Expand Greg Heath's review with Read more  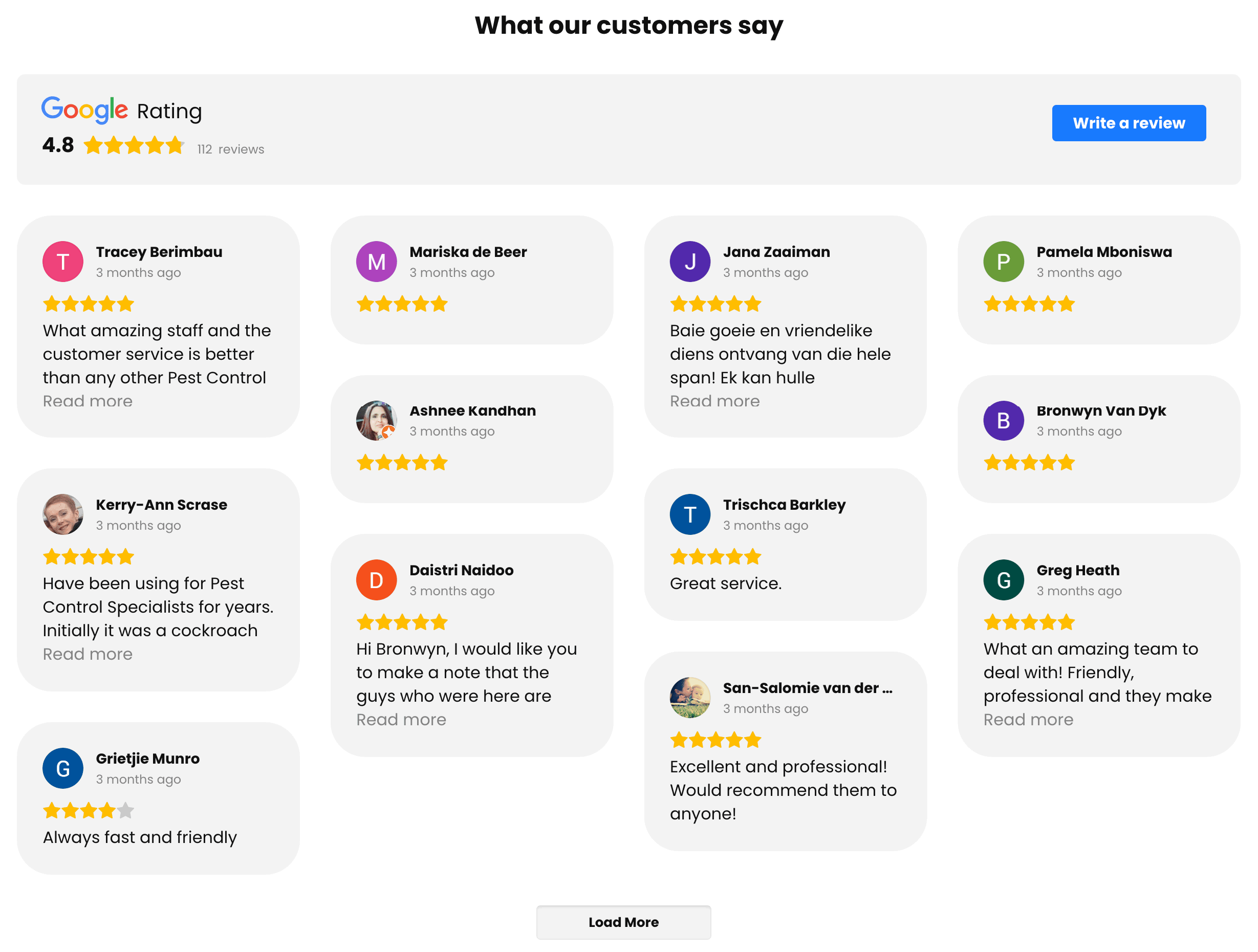[1028, 720]
